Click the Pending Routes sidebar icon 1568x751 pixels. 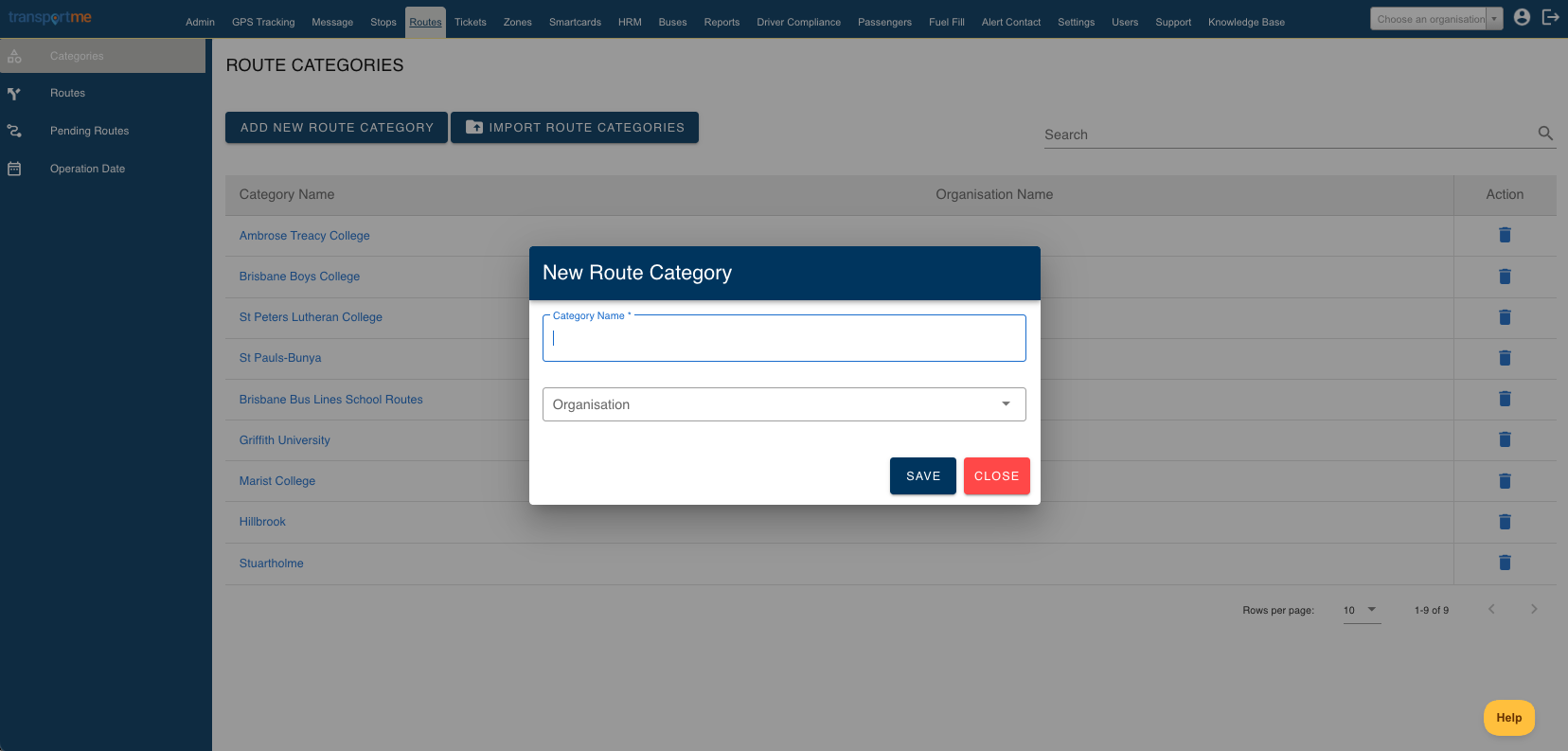coord(14,131)
